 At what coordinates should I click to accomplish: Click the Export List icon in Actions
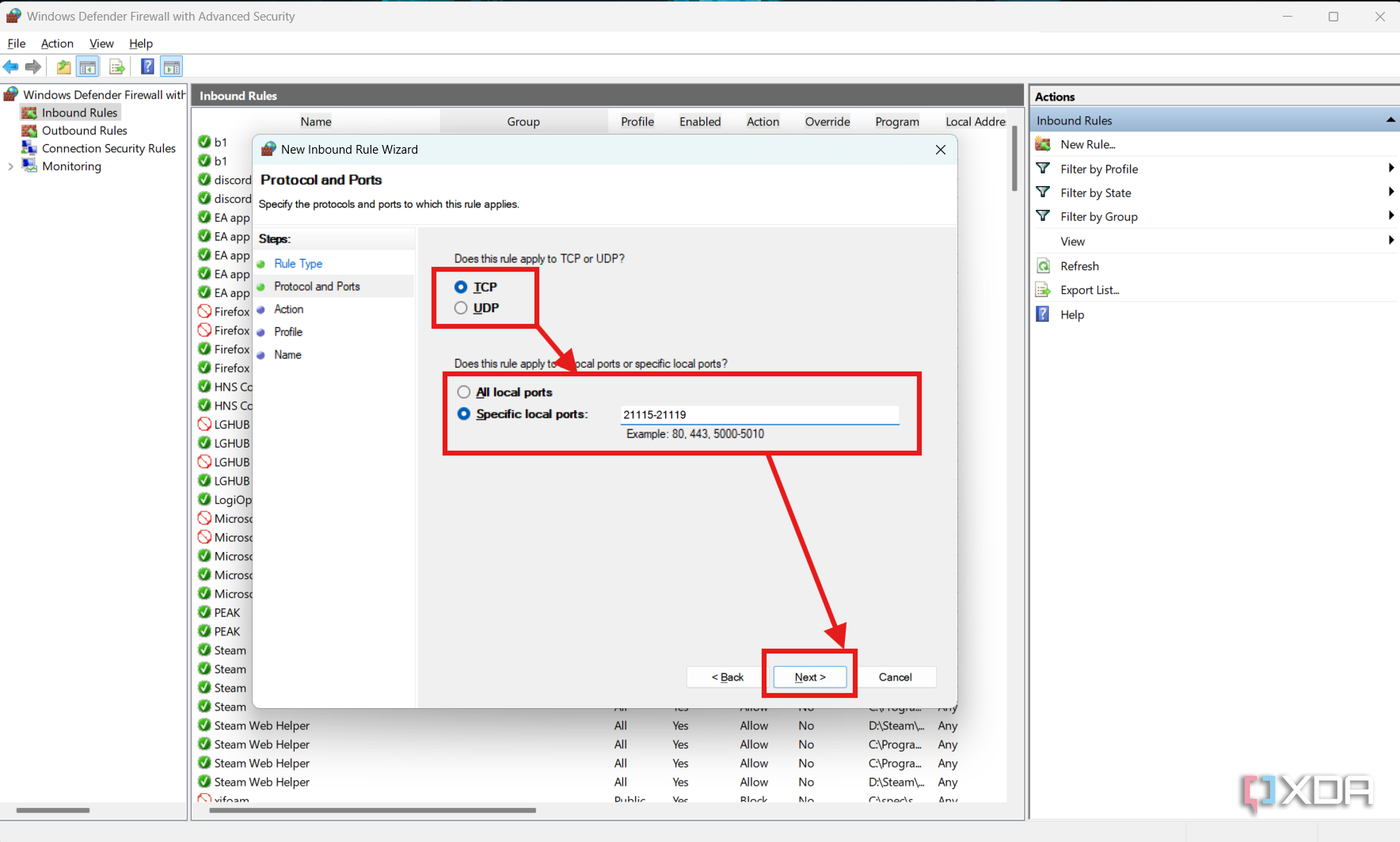(1044, 290)
